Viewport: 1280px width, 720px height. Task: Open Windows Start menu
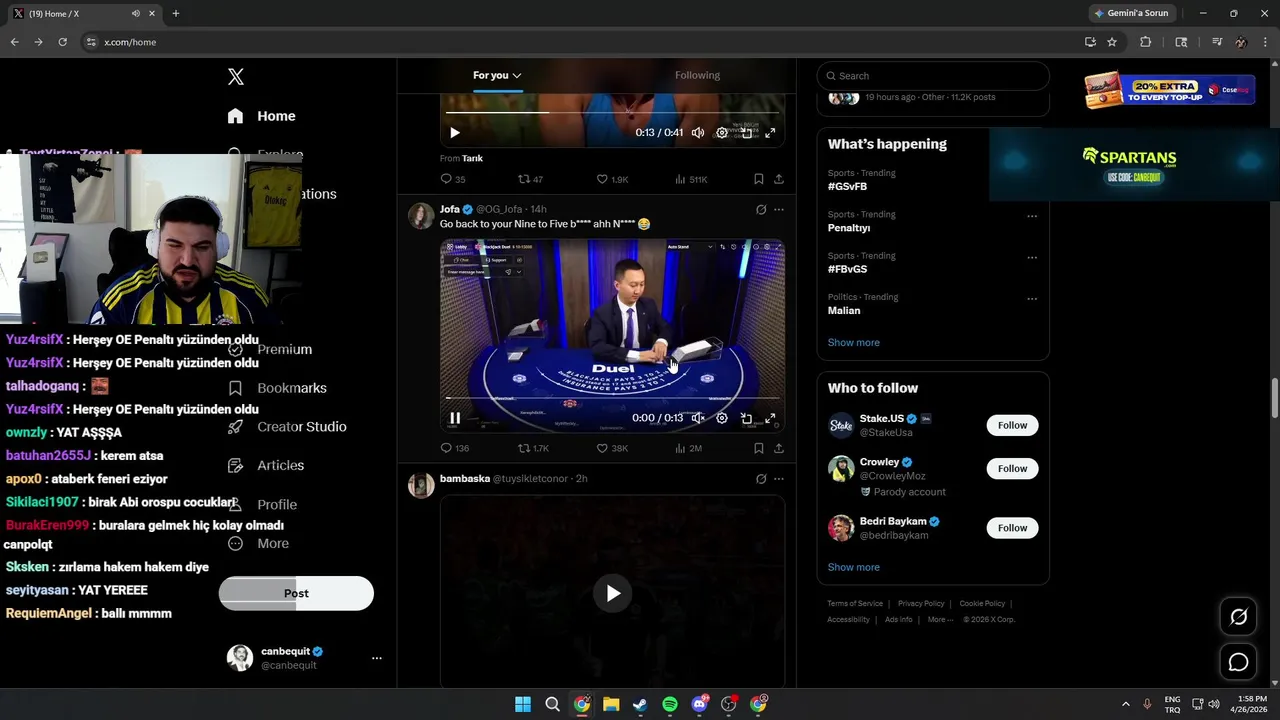(x=523, y=705)
